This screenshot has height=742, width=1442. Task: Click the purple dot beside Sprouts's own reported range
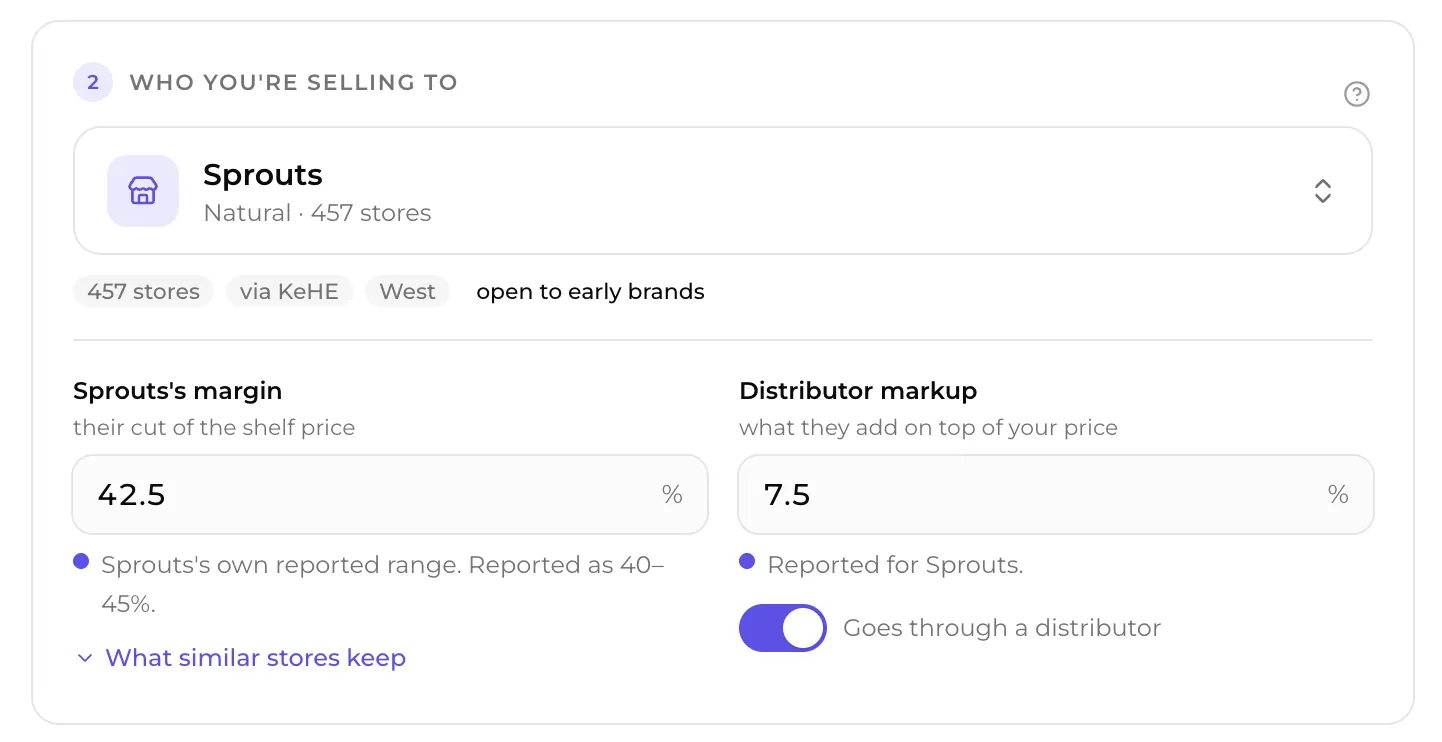(x=81, y=562)
